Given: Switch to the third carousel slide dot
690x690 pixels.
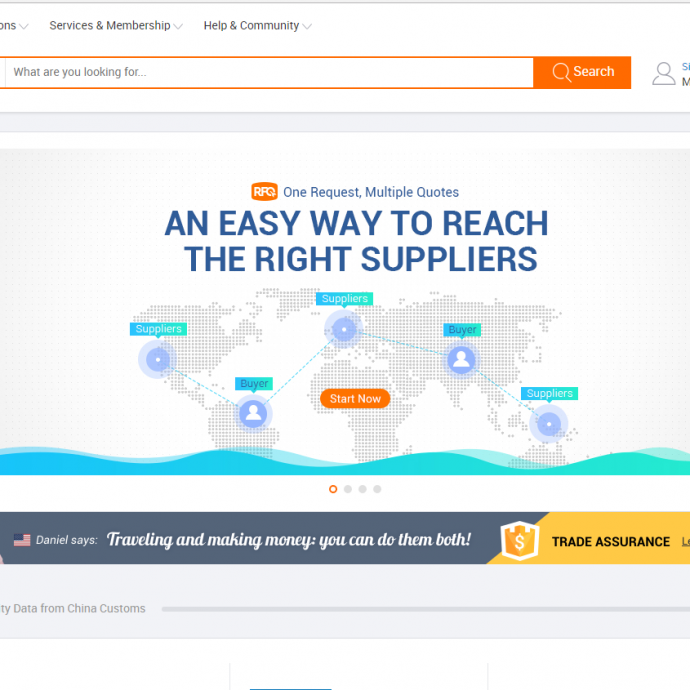Looking at the screenshot, I should tap(363, 489).
